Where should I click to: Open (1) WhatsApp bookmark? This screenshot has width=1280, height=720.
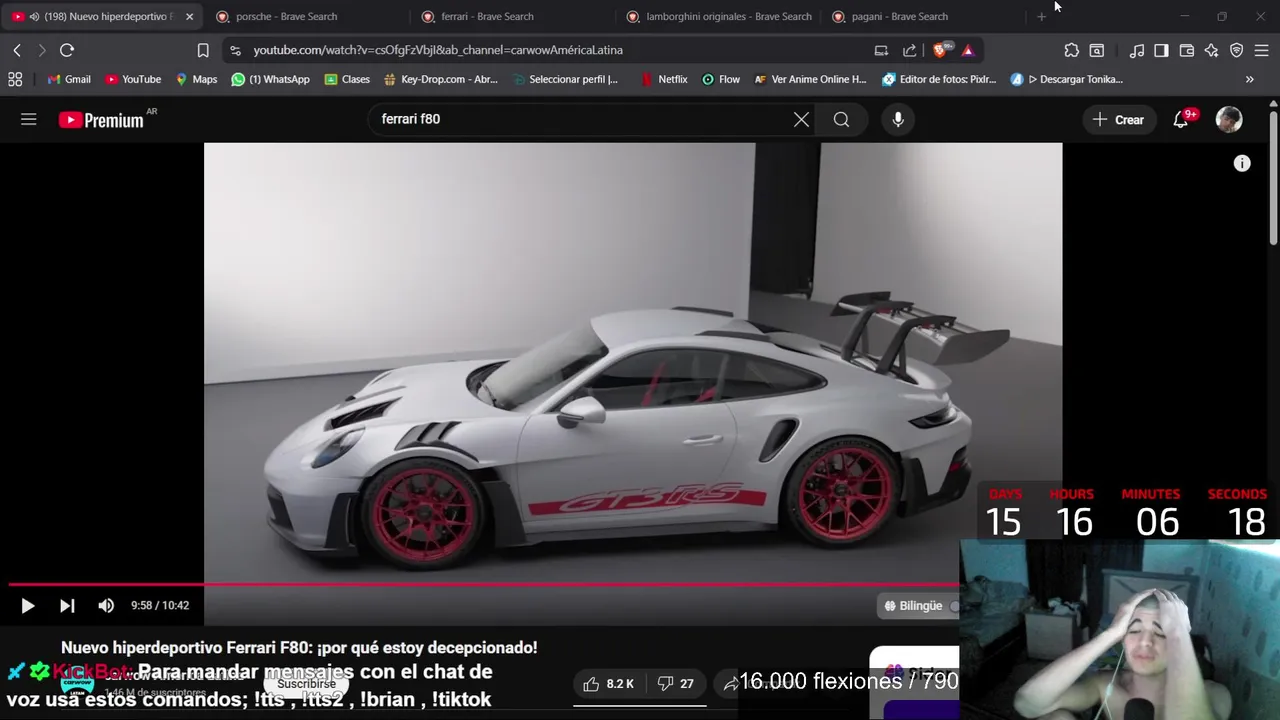click(x=270, y=79)
